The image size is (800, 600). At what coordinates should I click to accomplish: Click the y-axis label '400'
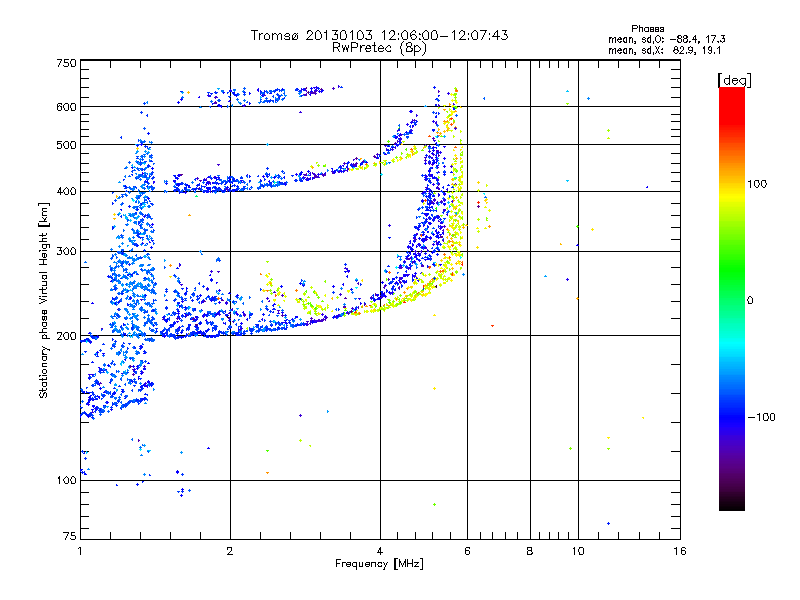(66, 192)
